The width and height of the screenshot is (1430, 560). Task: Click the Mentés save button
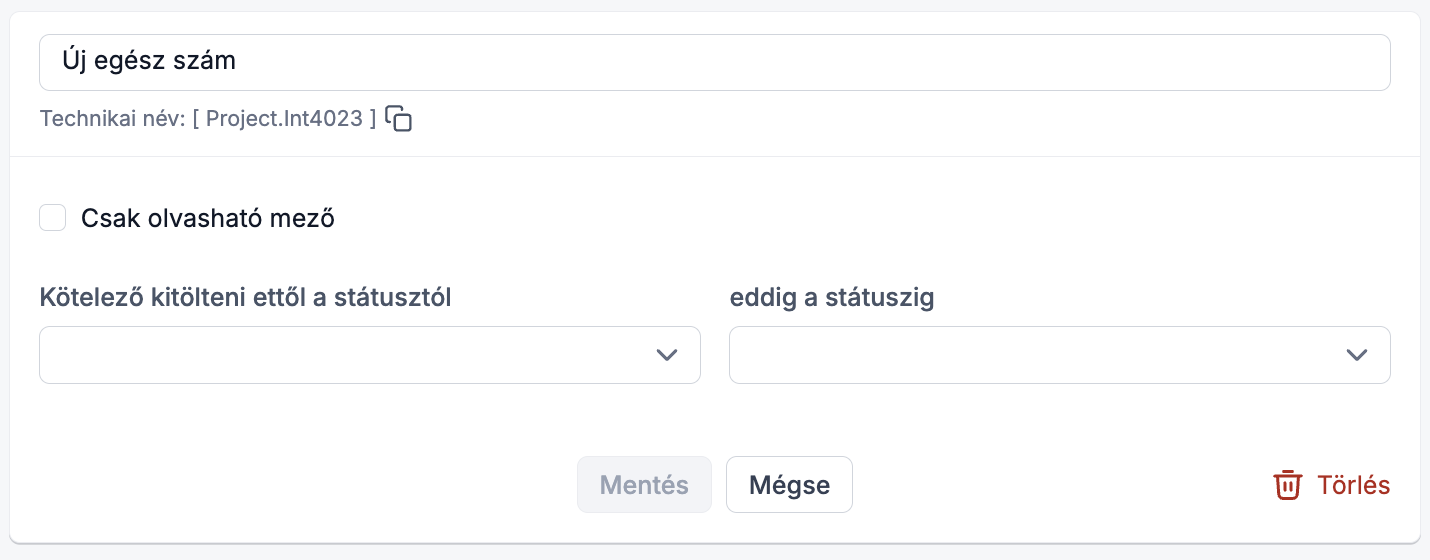point(644,485)
